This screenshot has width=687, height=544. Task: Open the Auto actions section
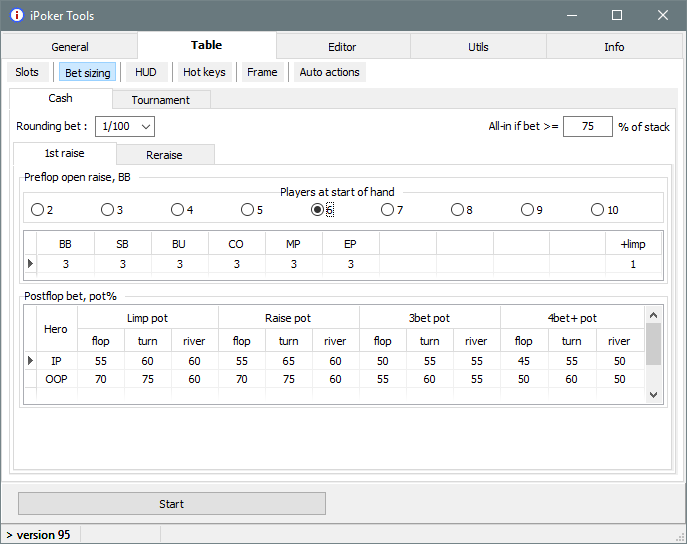tap(330, 72)
